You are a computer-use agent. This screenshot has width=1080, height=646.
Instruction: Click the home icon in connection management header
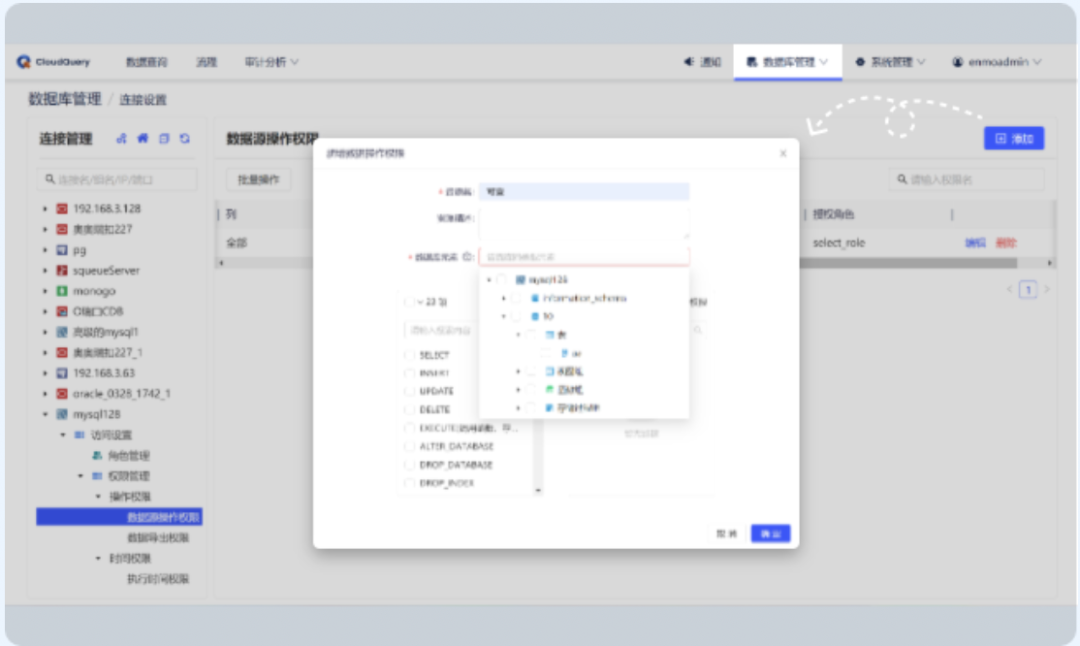[x=143, y=138]
